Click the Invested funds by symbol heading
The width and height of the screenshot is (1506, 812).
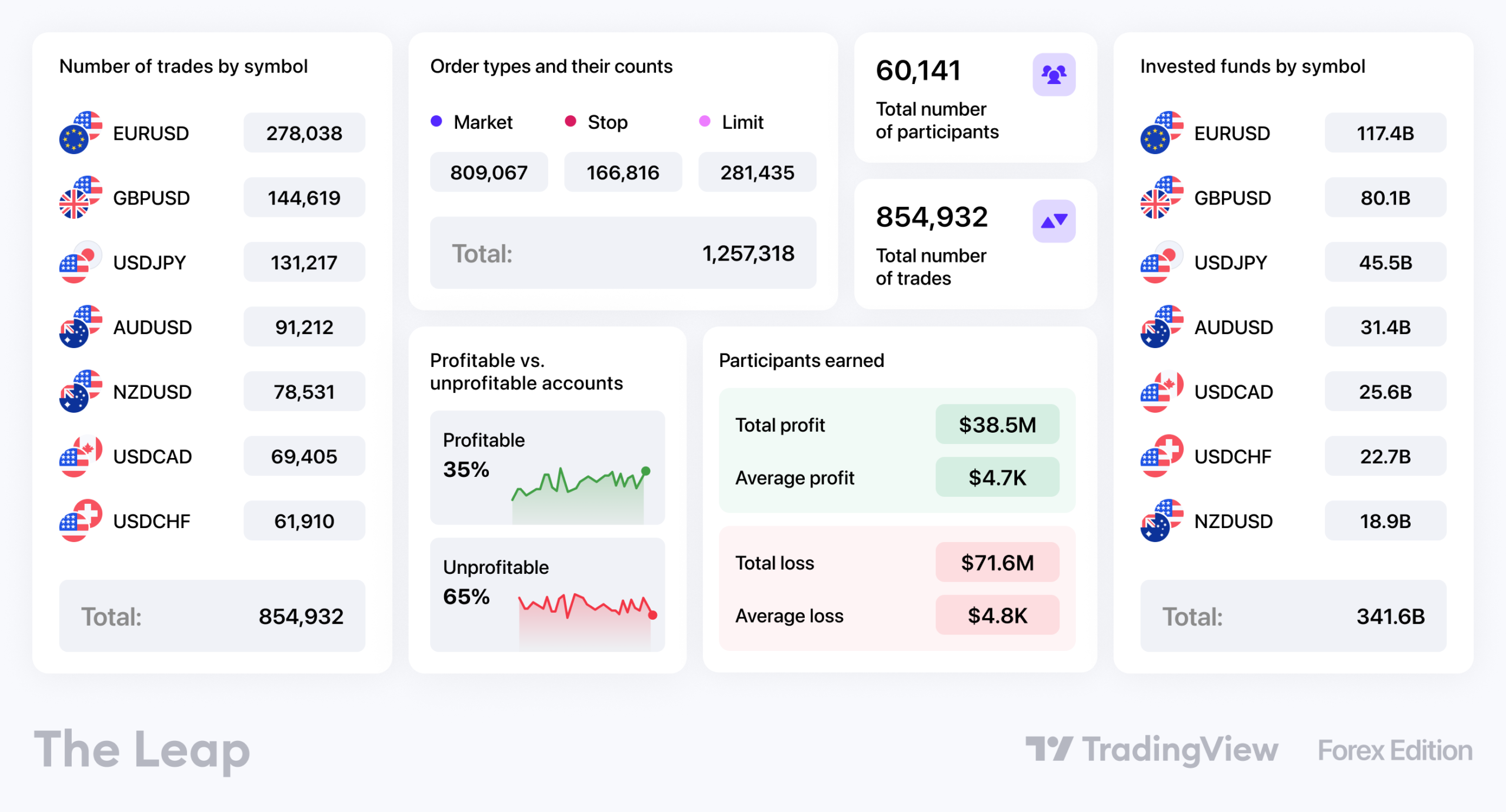coord(1252,66)
